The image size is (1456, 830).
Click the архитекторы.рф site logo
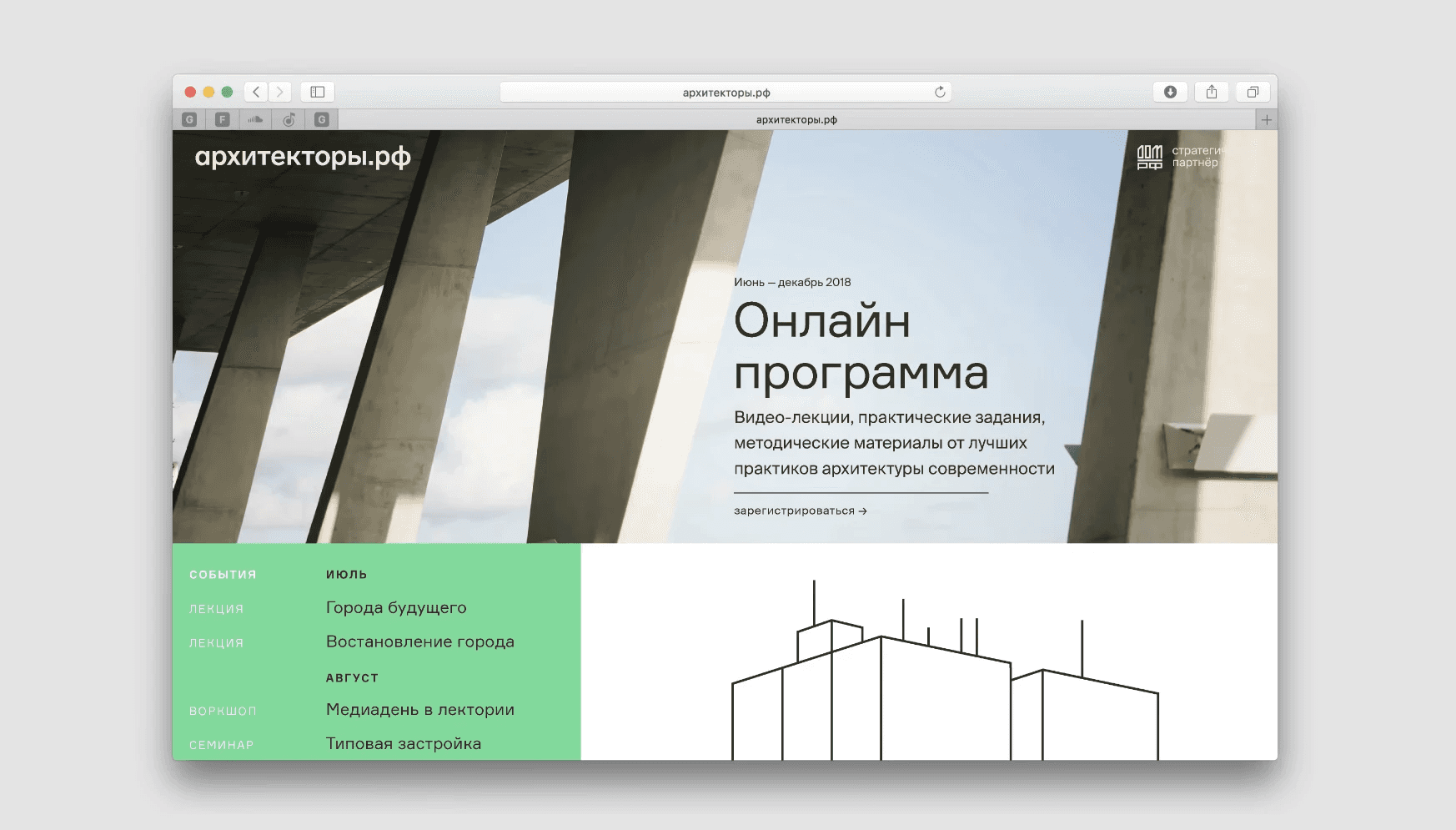click(303, 157)
